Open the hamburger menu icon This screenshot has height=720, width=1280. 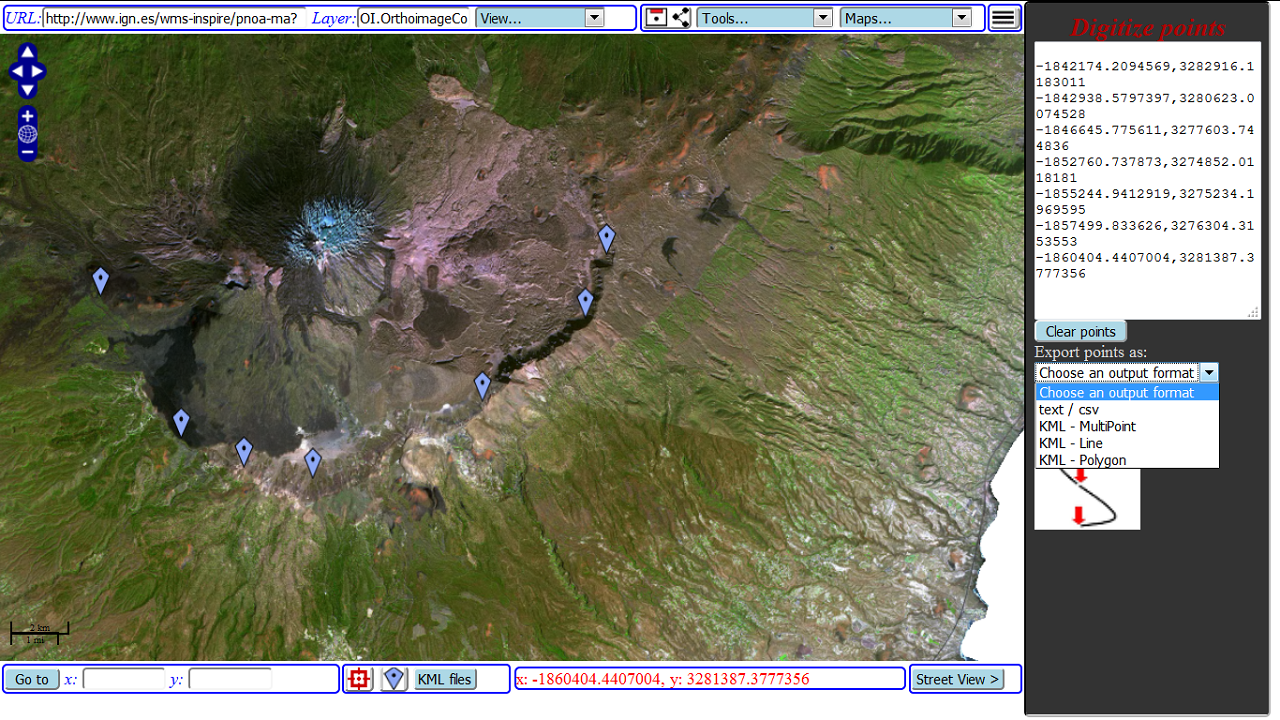tap(1003, 17)
